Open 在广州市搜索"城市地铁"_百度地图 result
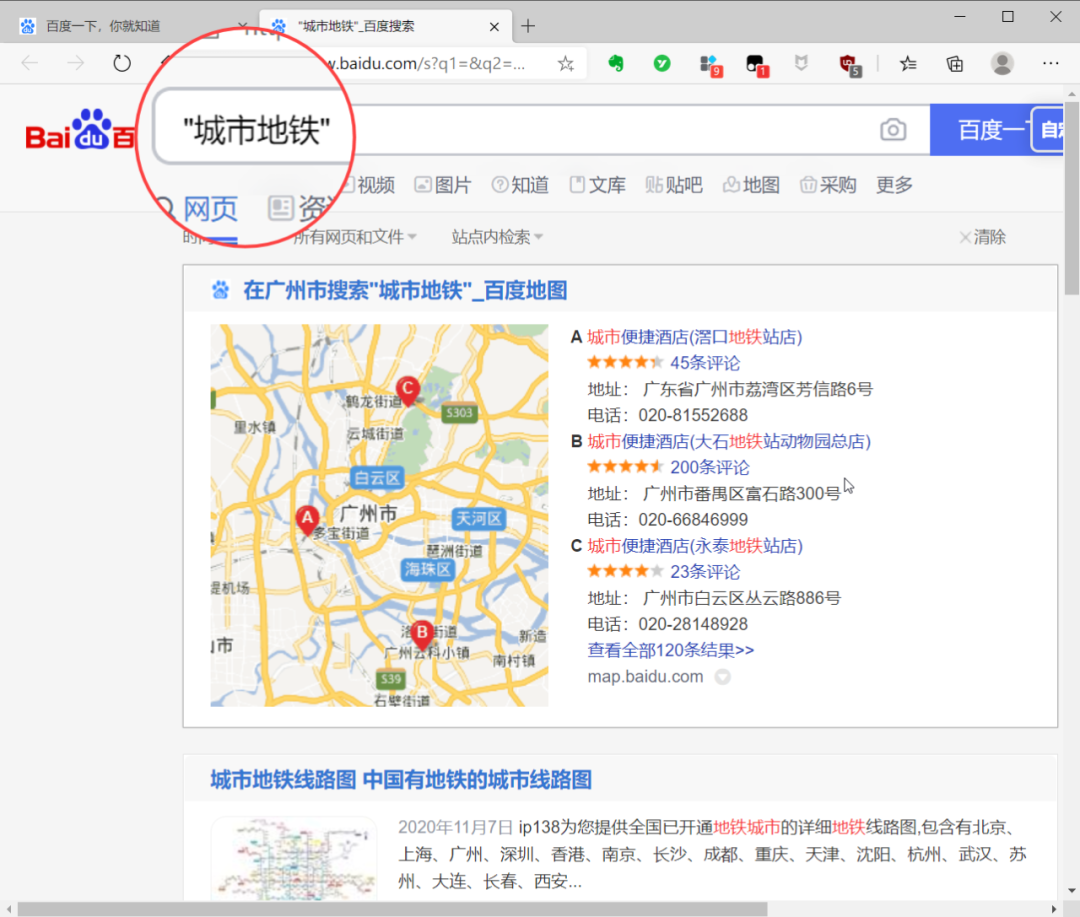The height and width of the screenshot is (917, 1080). [405, 291]
